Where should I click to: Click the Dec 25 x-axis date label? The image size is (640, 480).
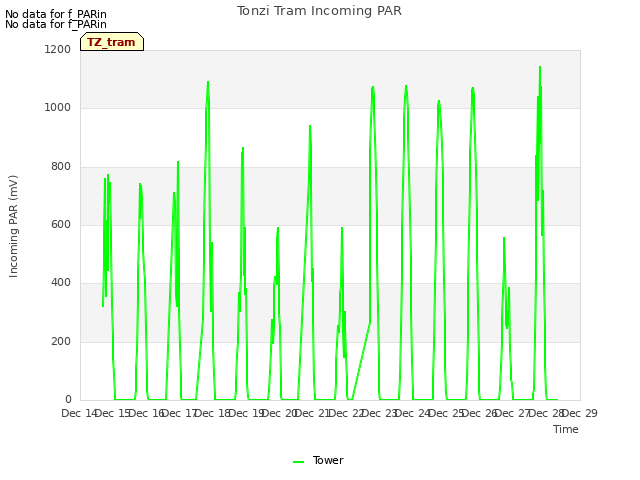(446, 413)
